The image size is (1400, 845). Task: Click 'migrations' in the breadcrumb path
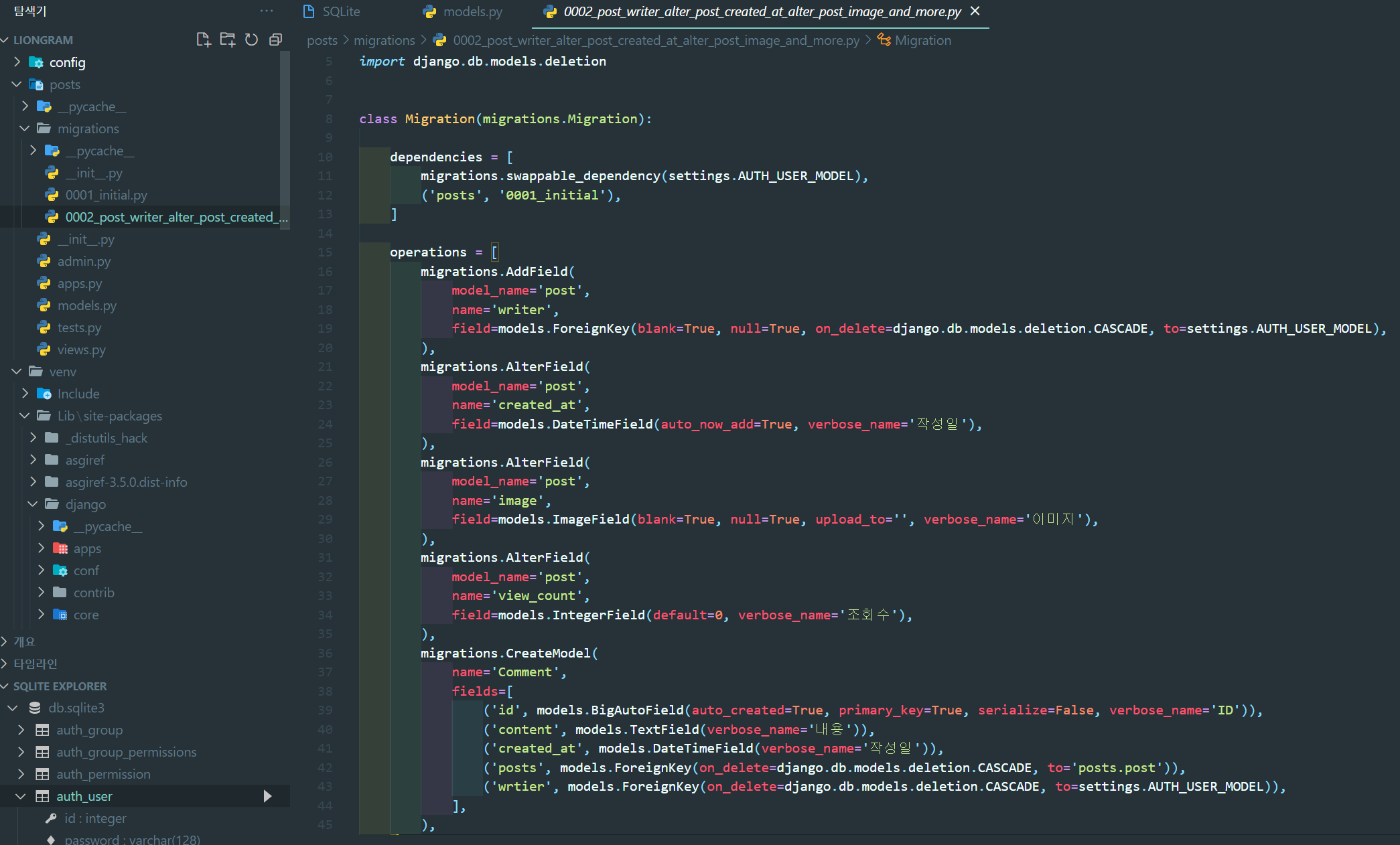coord(384,40)
